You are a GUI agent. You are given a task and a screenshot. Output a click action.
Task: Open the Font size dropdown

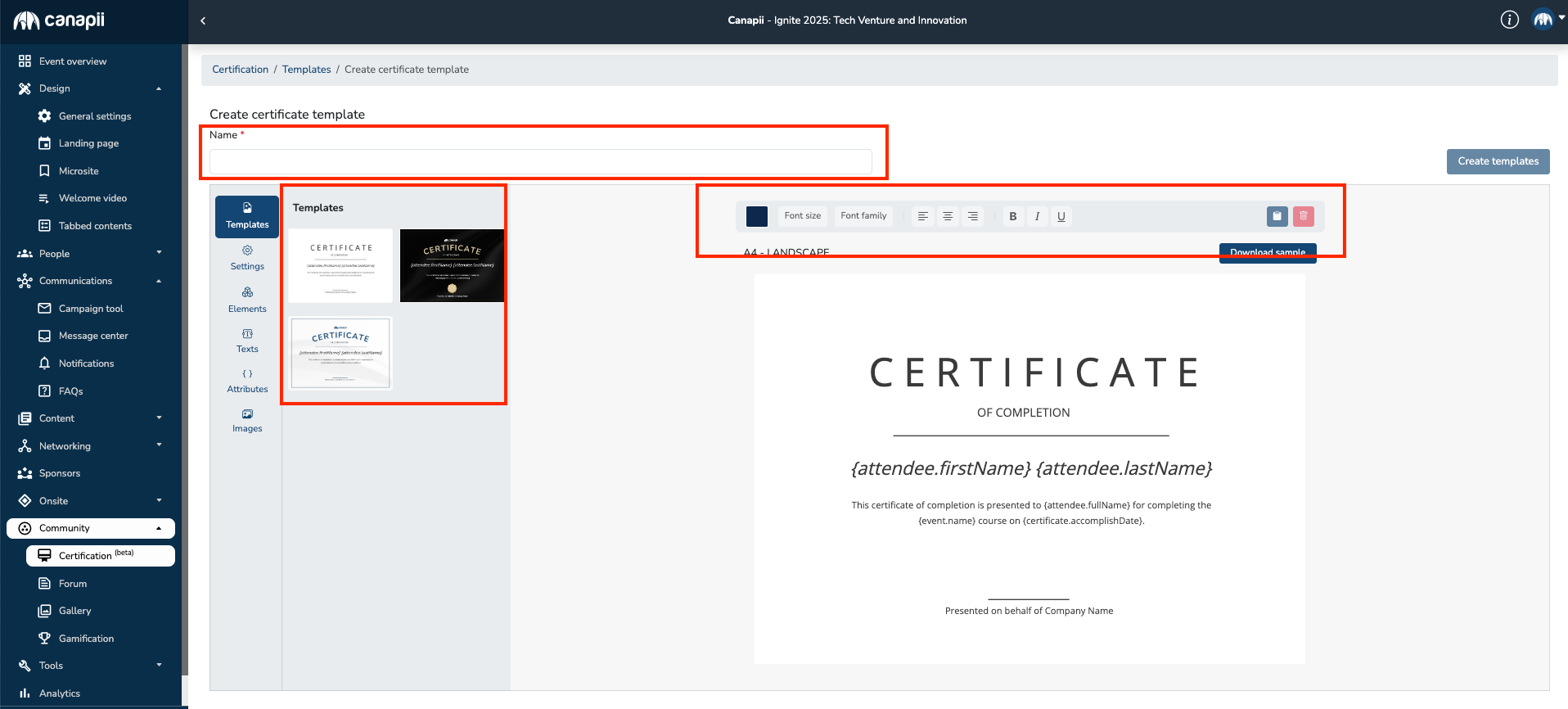[x=802, y=216]
